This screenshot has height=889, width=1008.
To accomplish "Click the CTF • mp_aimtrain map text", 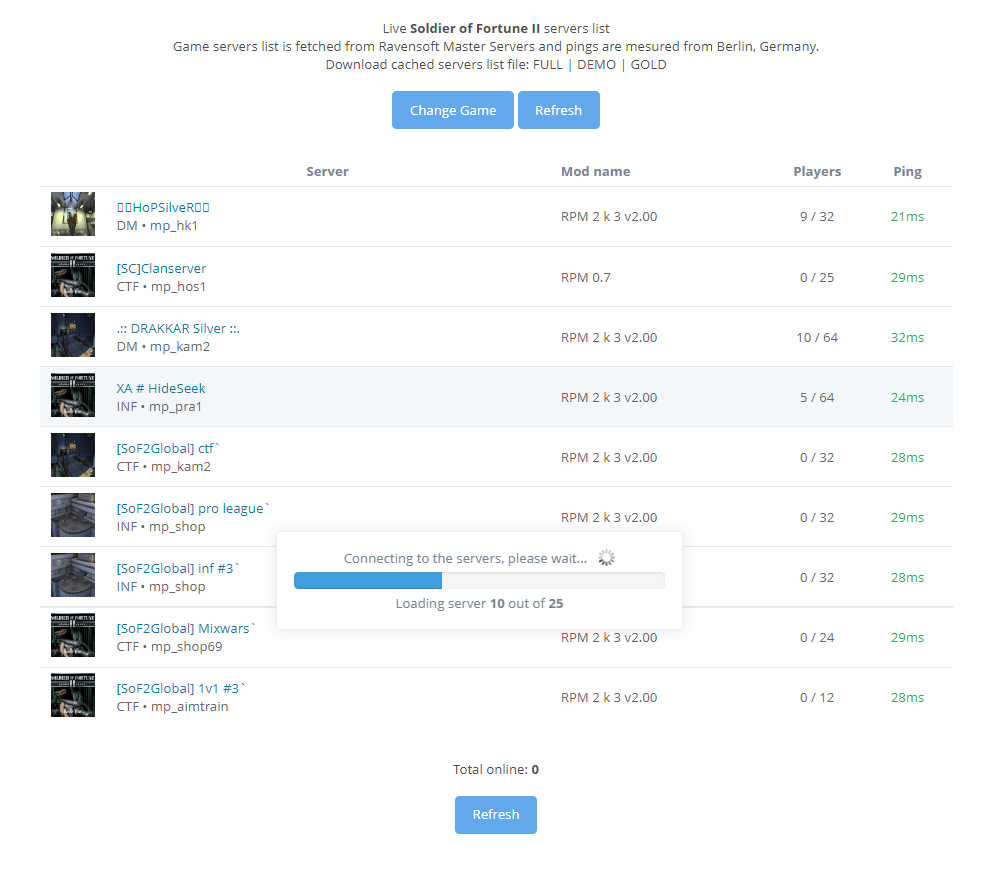I will (172, 706).
